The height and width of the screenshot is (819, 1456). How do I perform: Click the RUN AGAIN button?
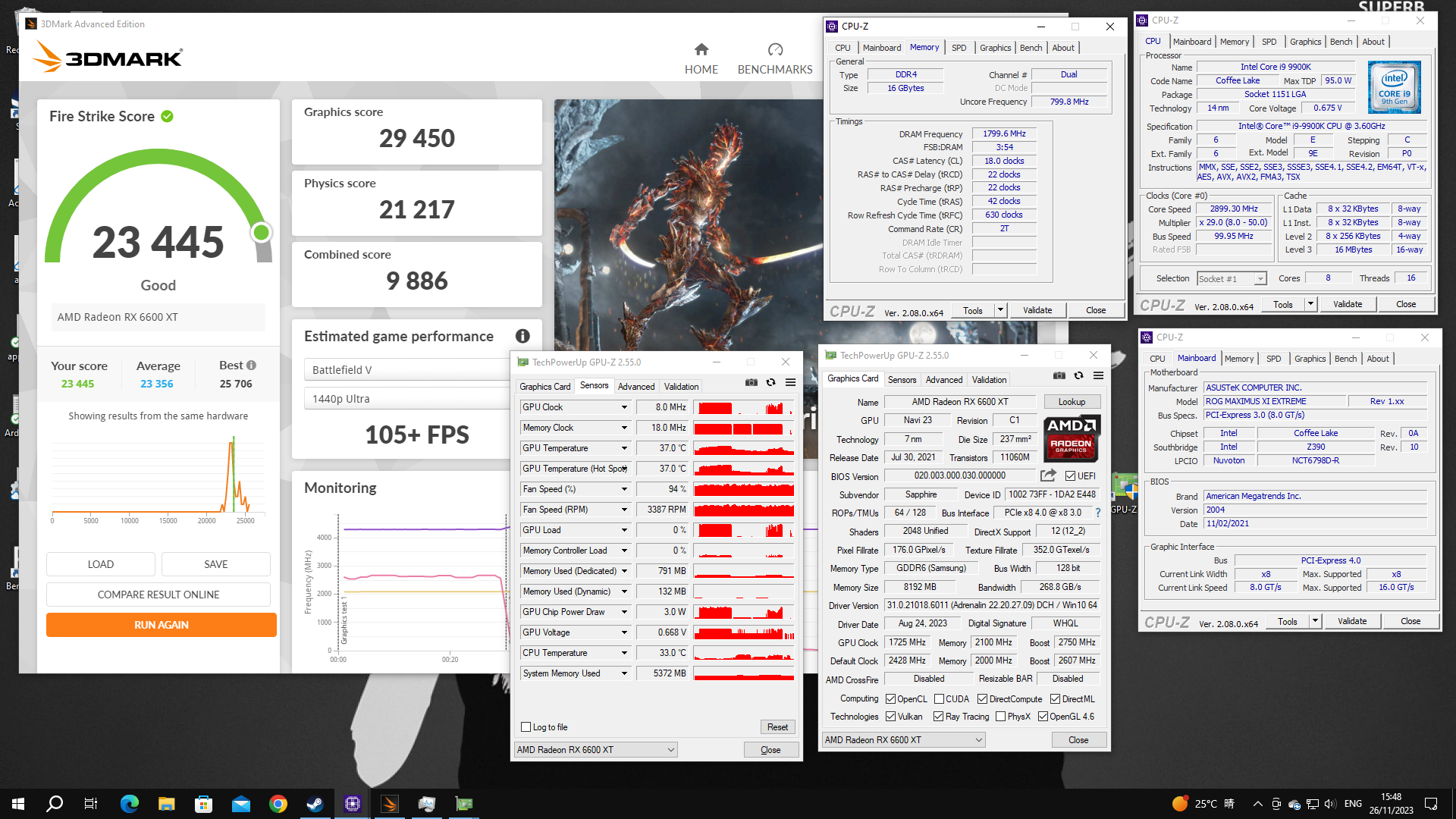(x=162, y=625)
